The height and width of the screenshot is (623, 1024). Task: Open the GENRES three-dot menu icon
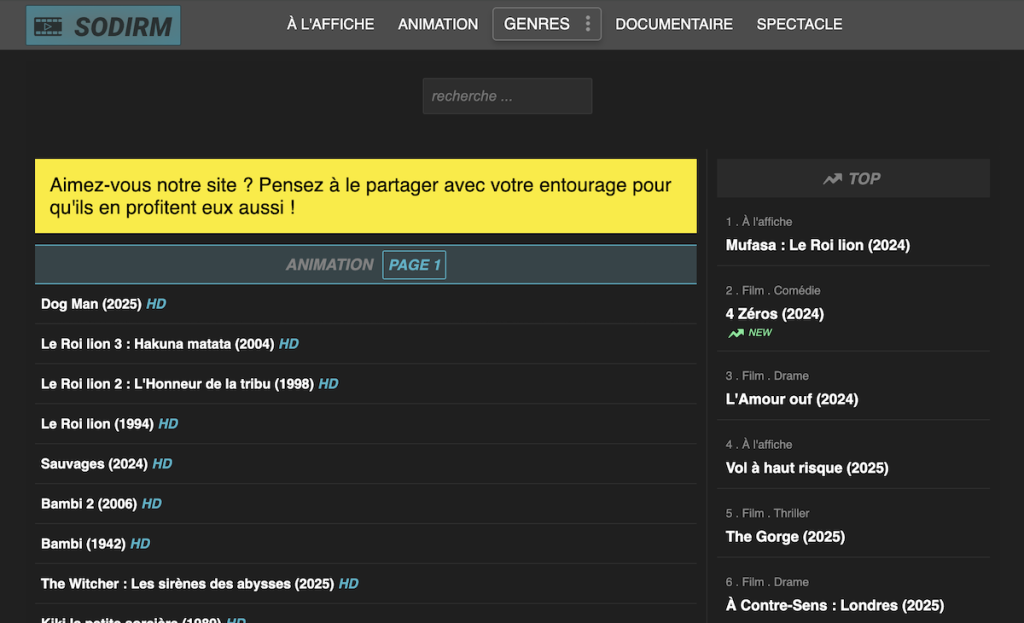587,24
